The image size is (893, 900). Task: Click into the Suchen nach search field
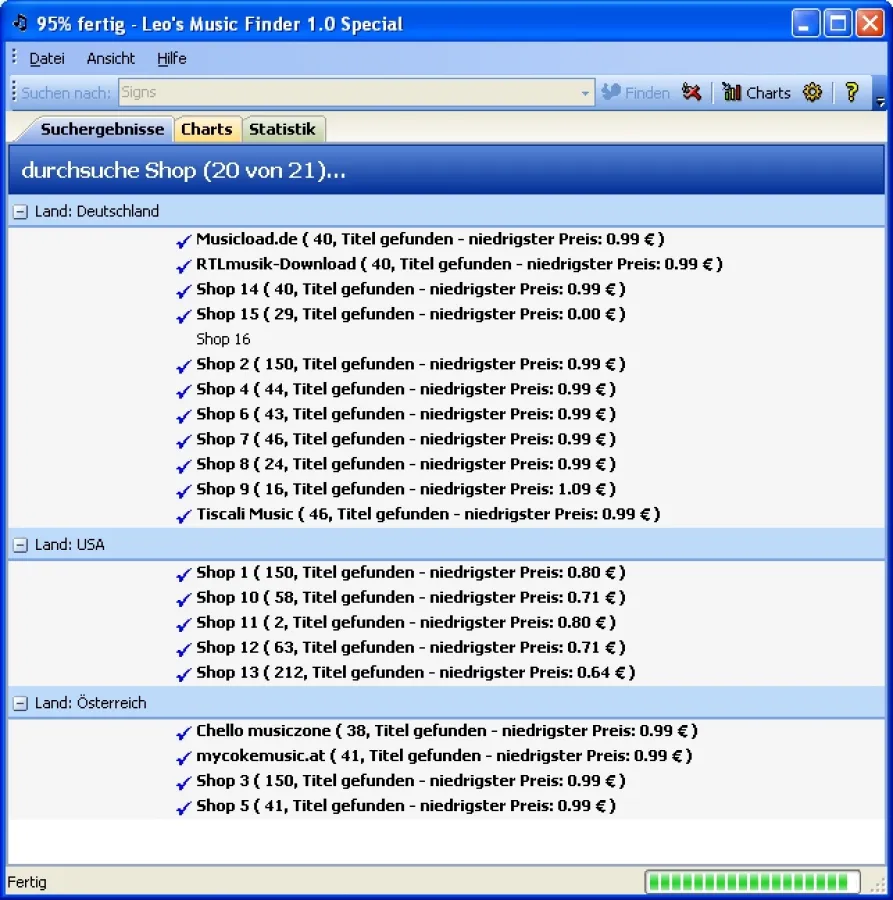tap(347, 93)
